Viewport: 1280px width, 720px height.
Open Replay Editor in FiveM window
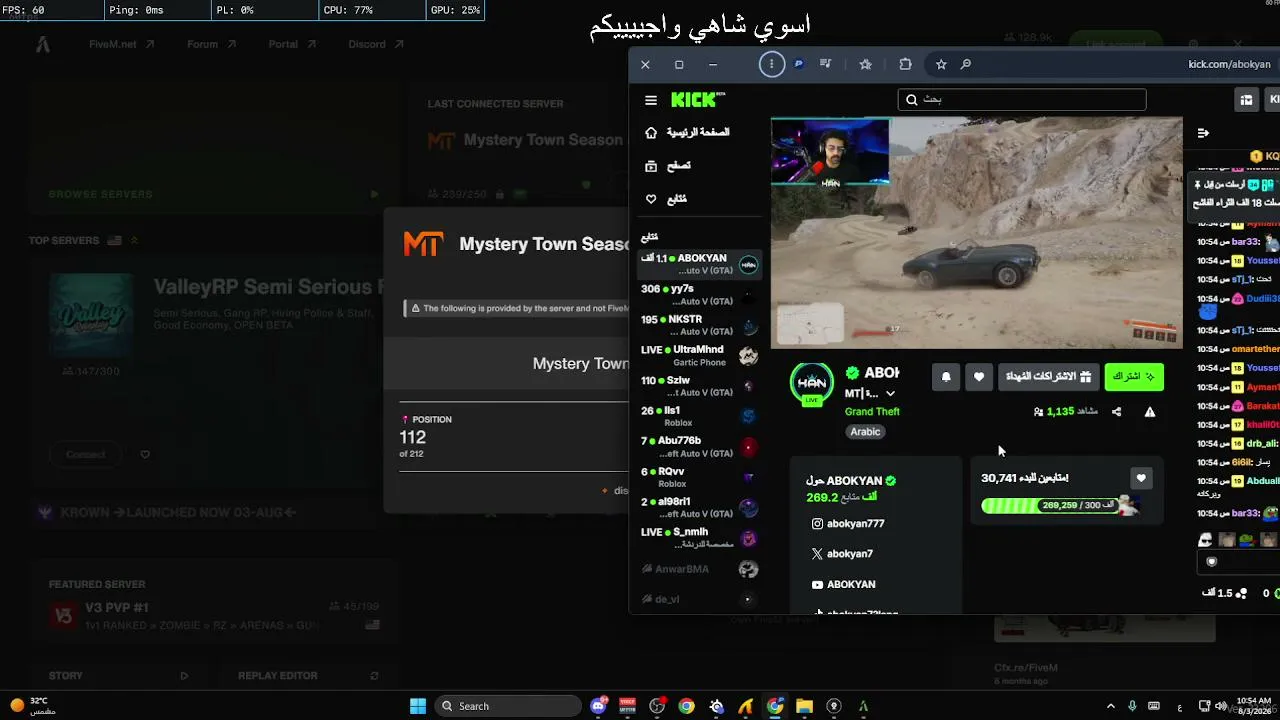coord(278,676)
